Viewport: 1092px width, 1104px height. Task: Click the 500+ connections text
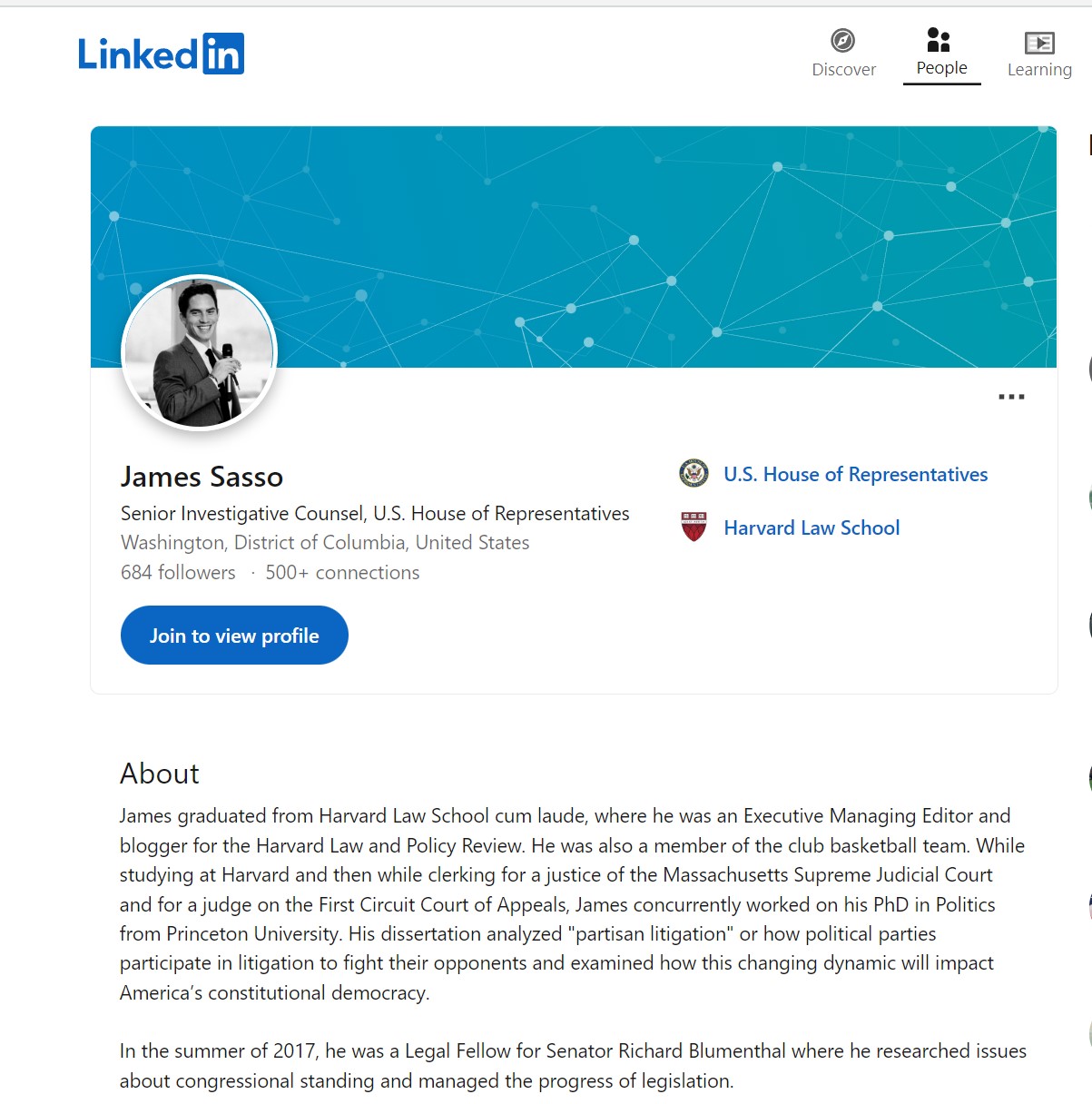pos(342,573)
